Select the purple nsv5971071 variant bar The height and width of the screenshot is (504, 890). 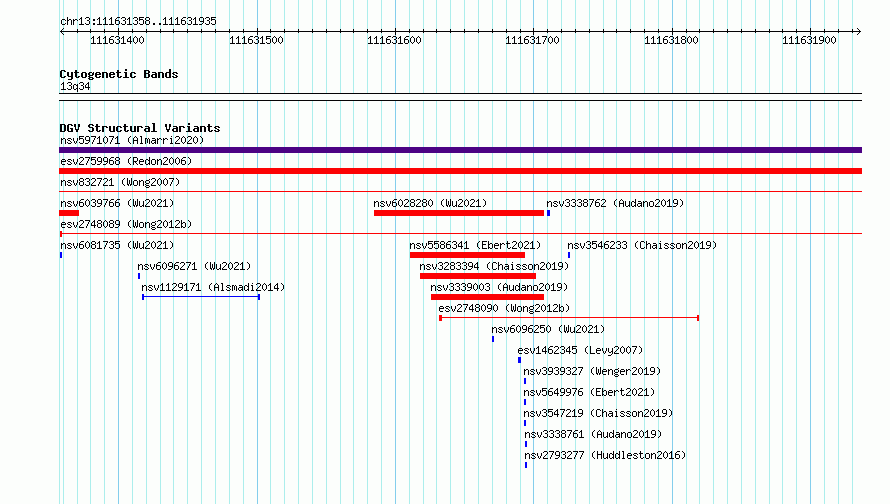(x=460, y=150)
